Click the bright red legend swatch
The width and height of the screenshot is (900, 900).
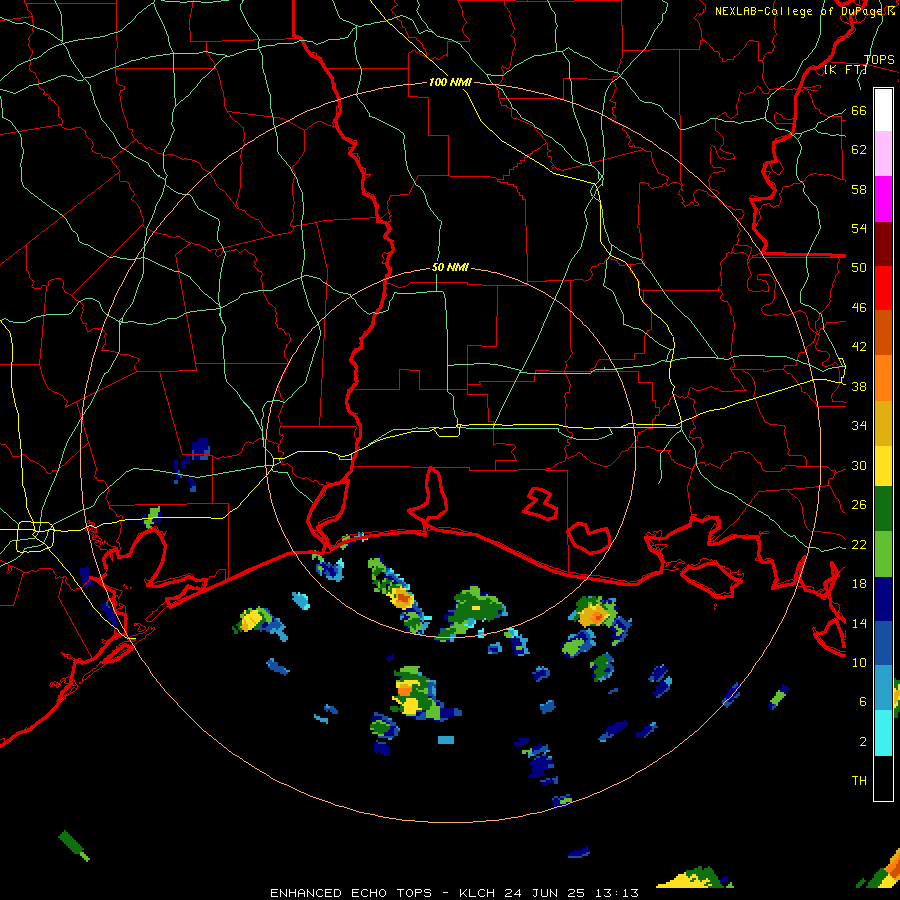[883, 288]
